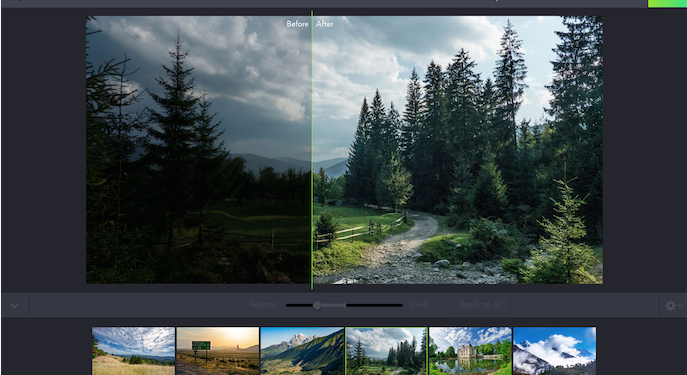687x375 pixels.
Task: Click the After label on the preview
Action: point(325,24)
